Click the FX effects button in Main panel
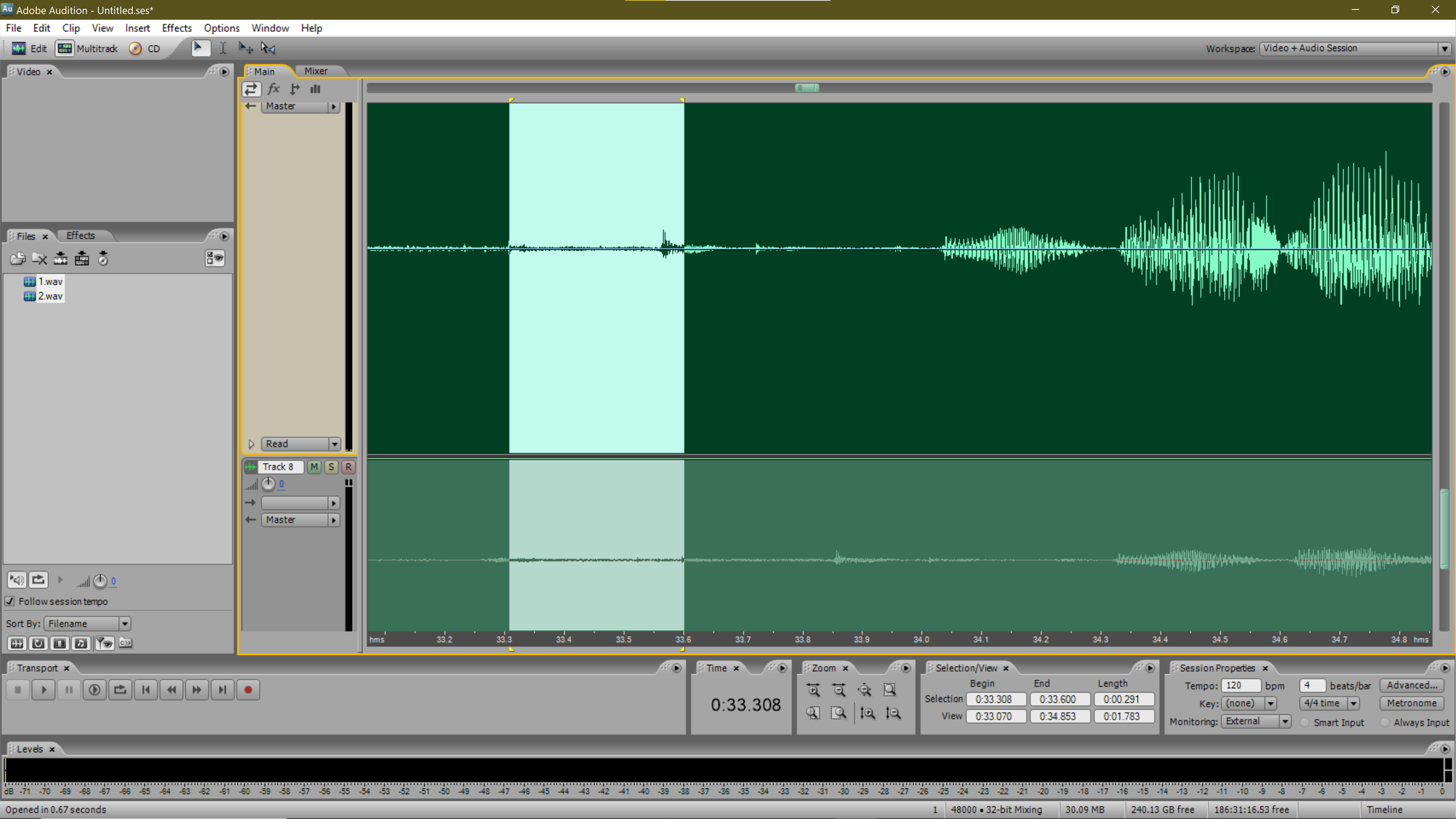This screenshot has height=819, width=1456. (x=273, y=89)
